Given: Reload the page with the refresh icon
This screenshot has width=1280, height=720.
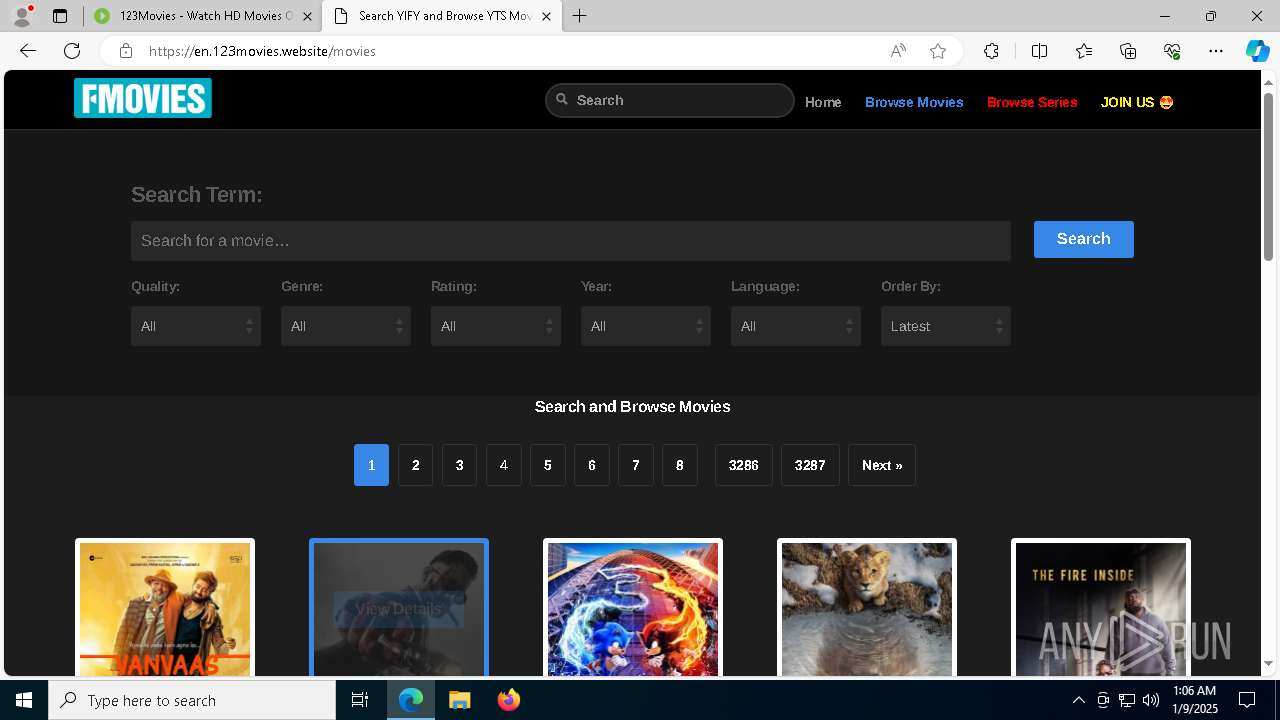Looking at the screenshot, I should [72, 51].
